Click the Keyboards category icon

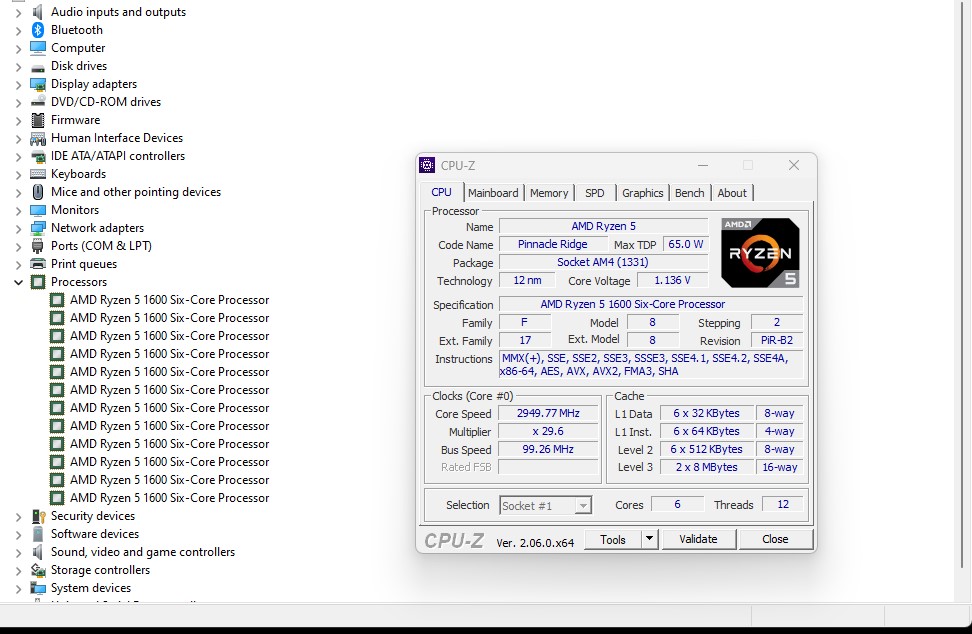tap(38, 174)
